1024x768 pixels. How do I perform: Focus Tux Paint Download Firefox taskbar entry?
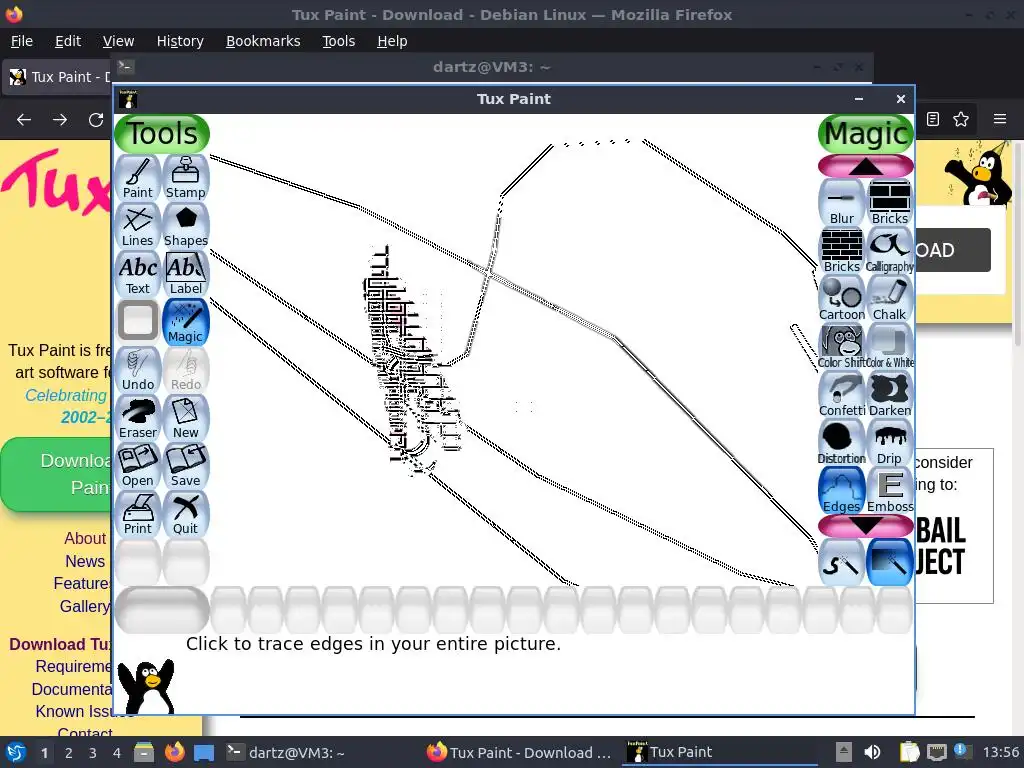tap(519, 753)
